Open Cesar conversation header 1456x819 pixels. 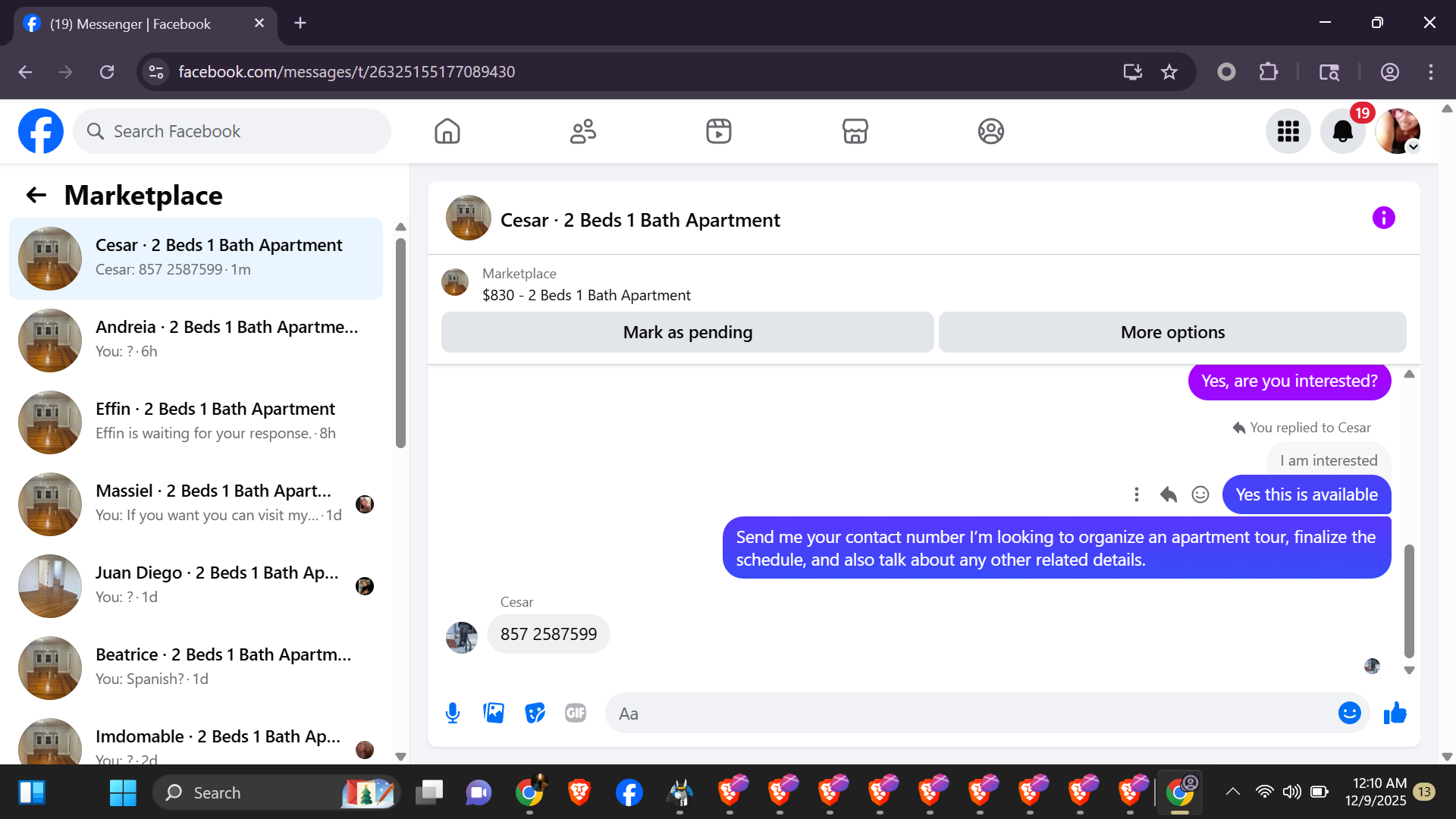click(x=640, y=220)
